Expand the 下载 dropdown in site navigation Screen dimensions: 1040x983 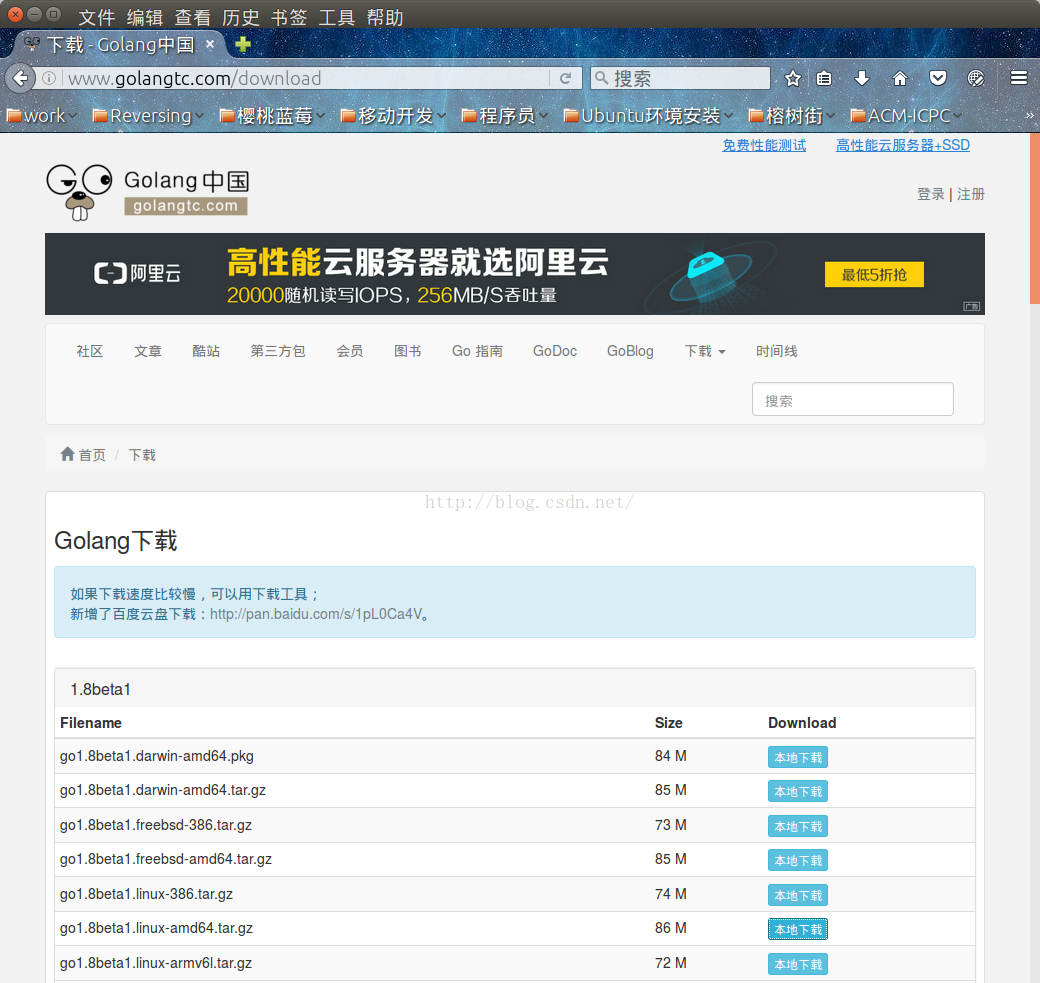[x=704, y=351]
